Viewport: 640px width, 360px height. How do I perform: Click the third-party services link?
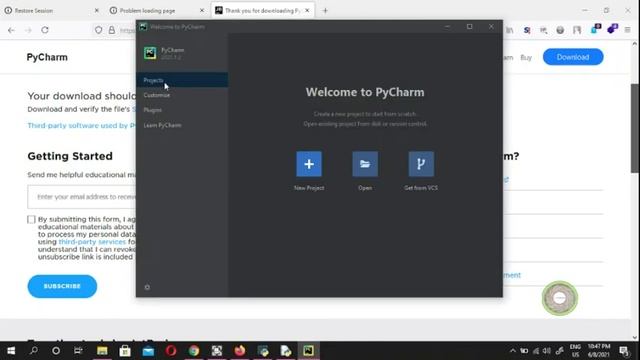coord(92,242)
